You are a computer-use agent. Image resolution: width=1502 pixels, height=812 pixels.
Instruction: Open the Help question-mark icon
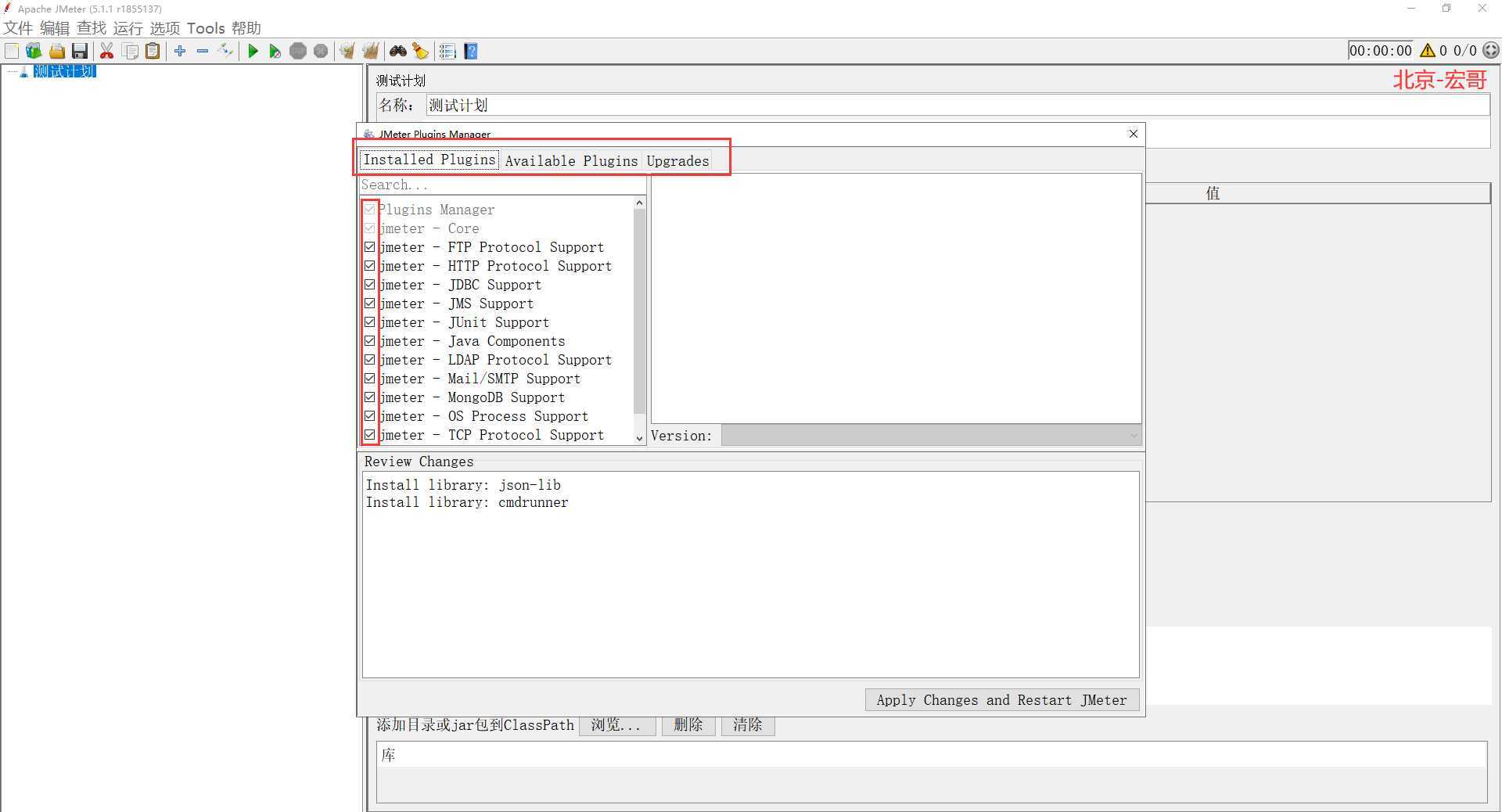click(x=470, y=51)
